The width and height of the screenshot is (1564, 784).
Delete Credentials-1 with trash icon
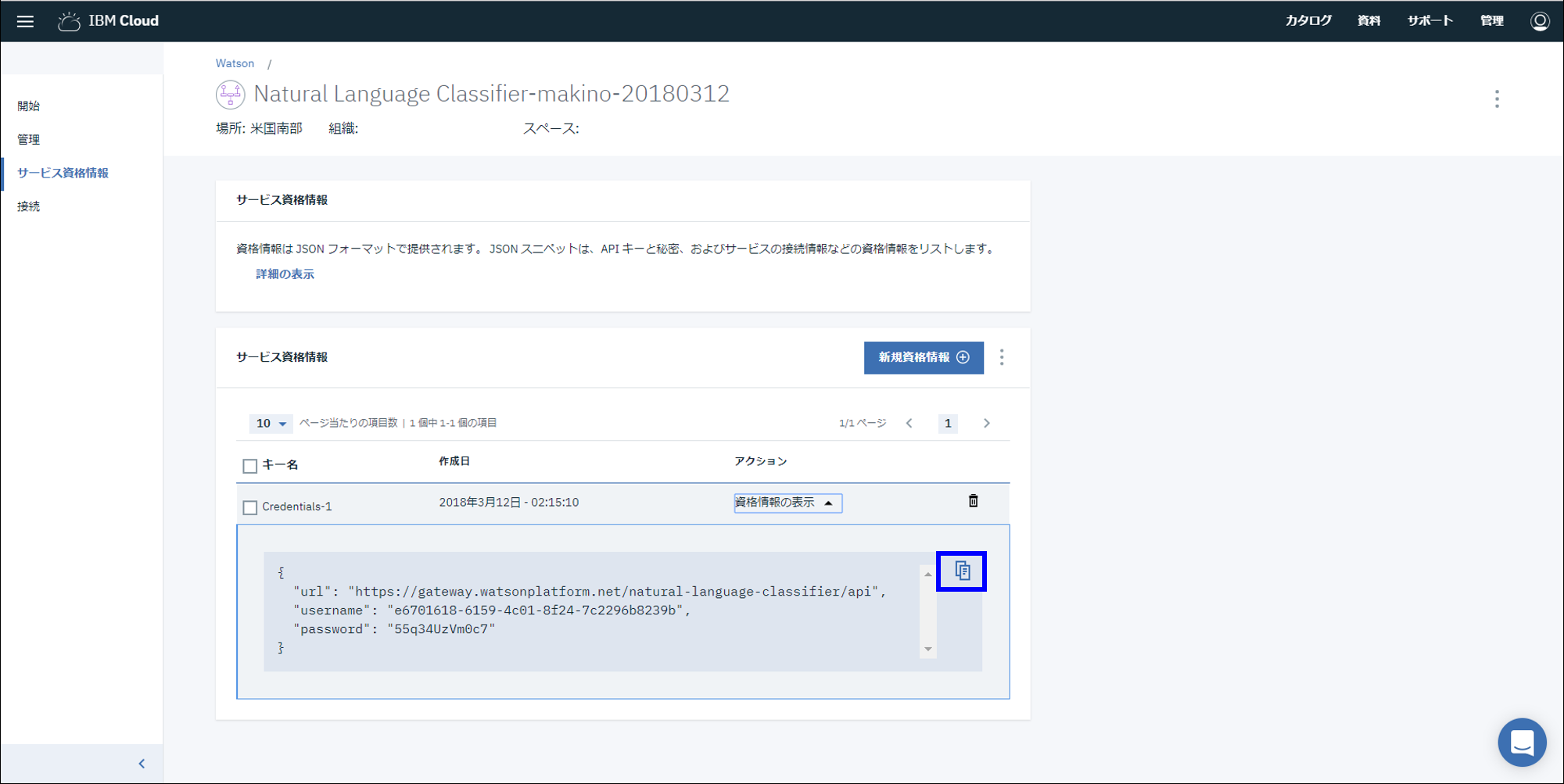point(973,501)
